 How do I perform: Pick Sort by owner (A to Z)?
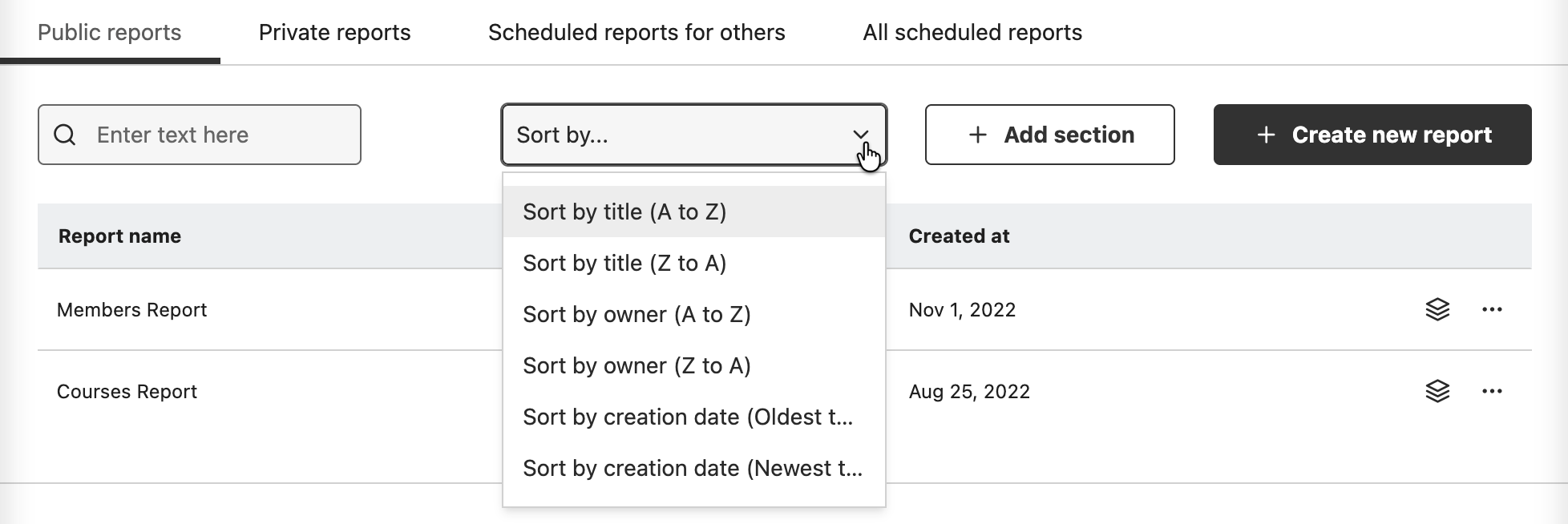click(636, 314)
